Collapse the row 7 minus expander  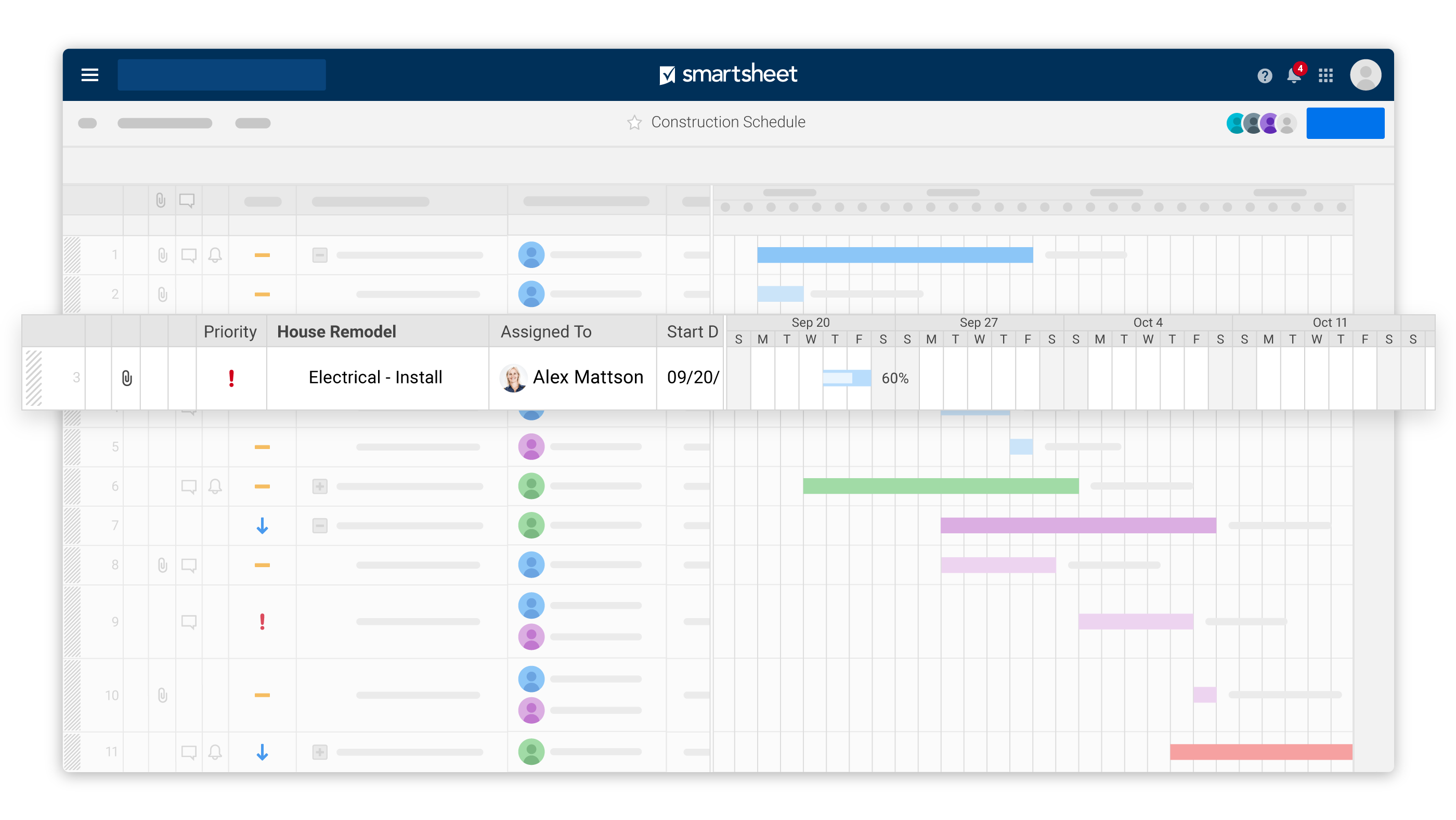click(320, 526)
